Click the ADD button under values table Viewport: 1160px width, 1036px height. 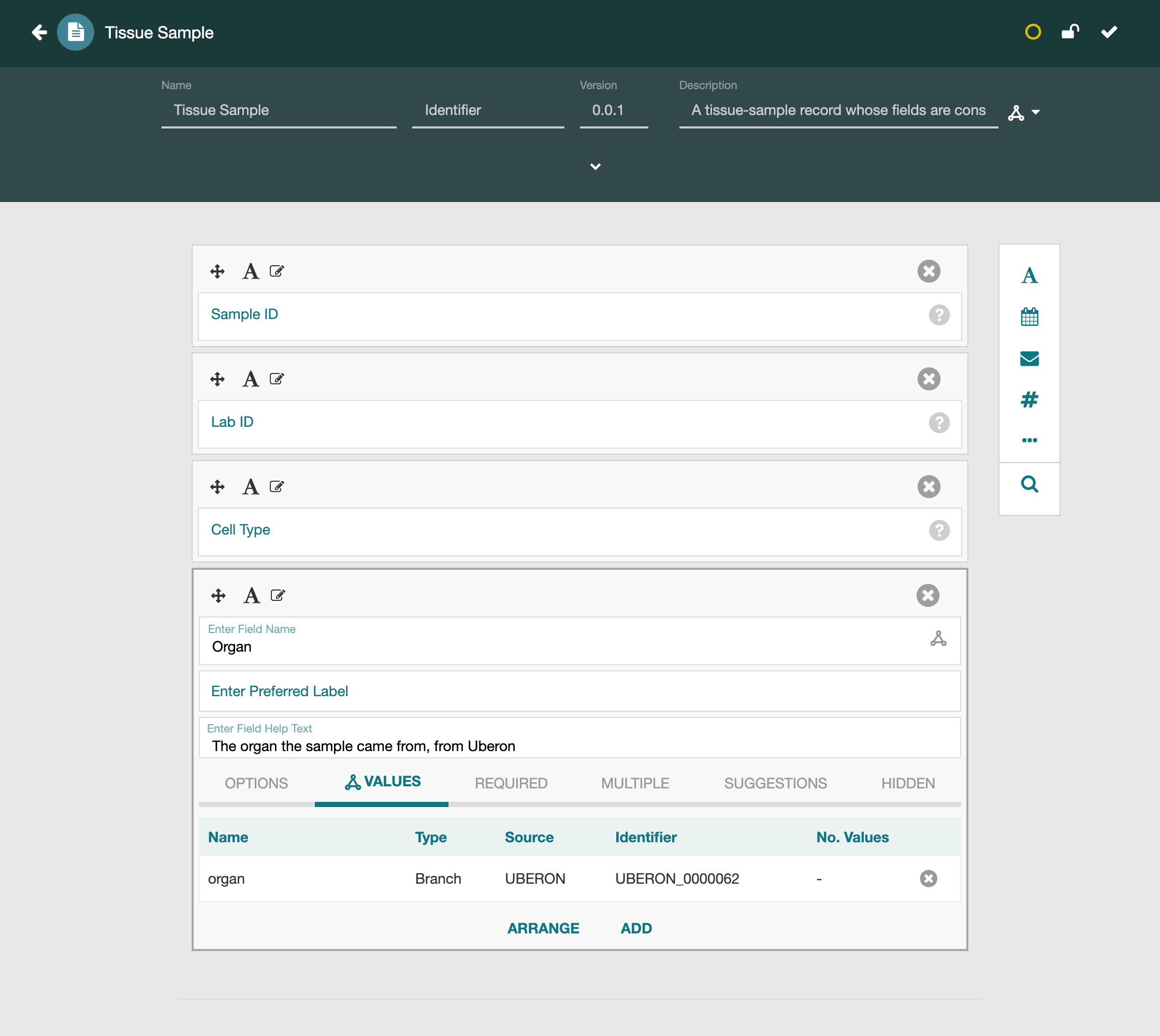636,928
